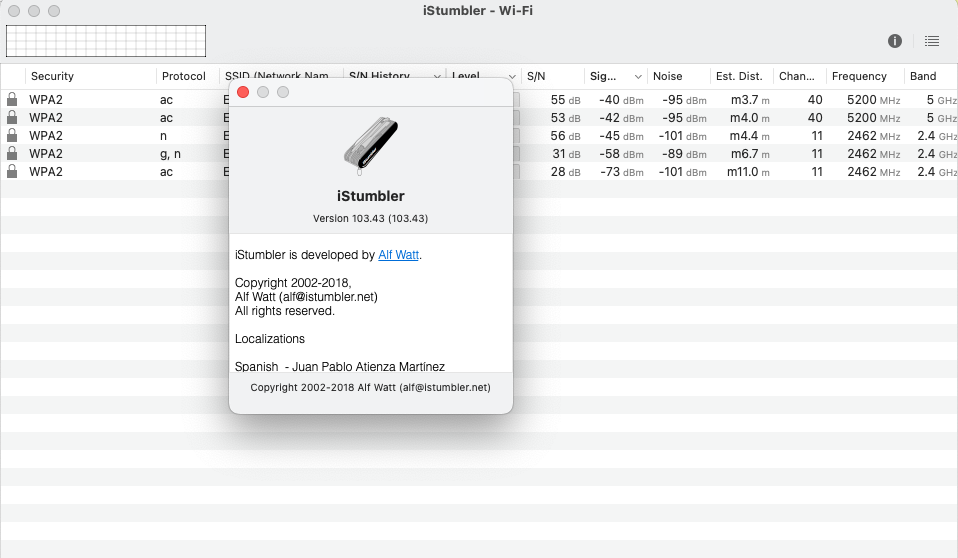The height and width of the screenshot is (558, 958).
Task: Click the iStumbler title in About dialog
Action: (x=370, y=196)
